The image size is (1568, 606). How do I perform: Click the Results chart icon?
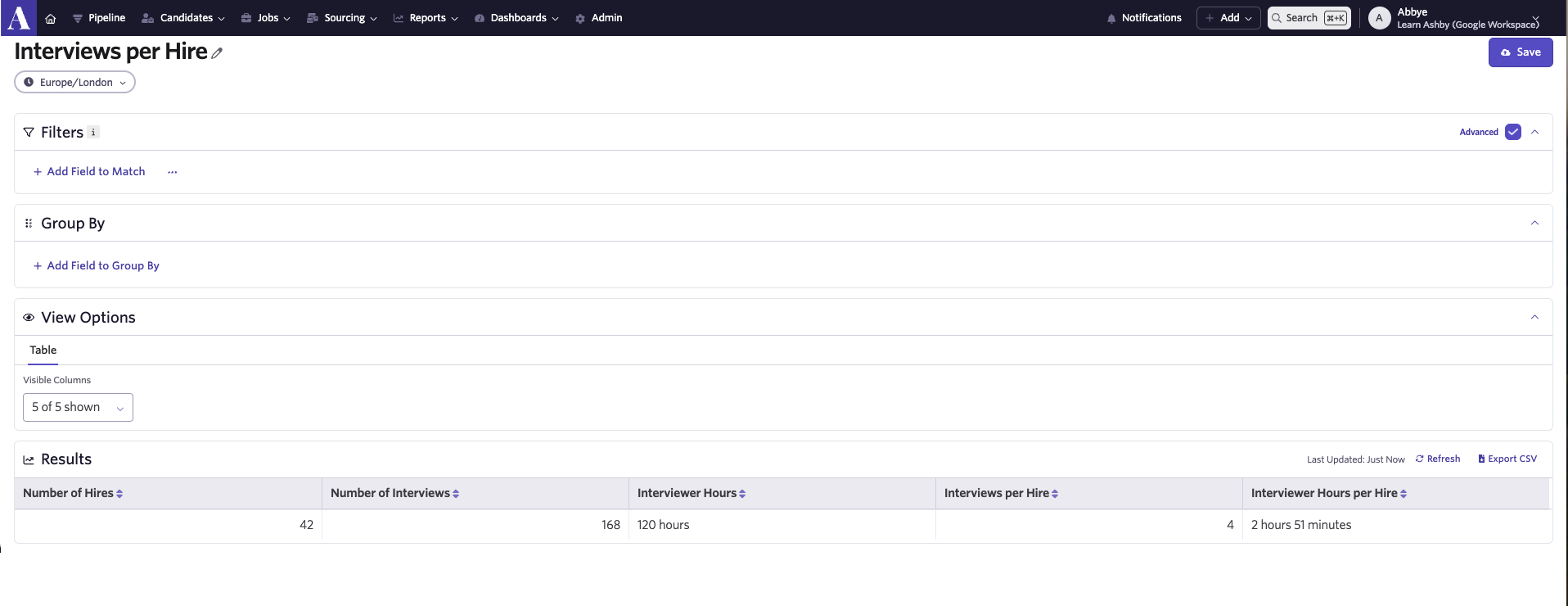[29, 459]
